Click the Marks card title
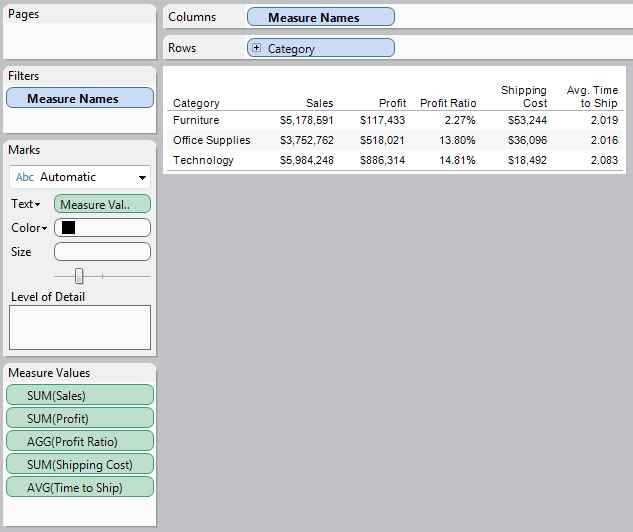The height and width of the screenshot is (532, 633). (x=24, y=150)
